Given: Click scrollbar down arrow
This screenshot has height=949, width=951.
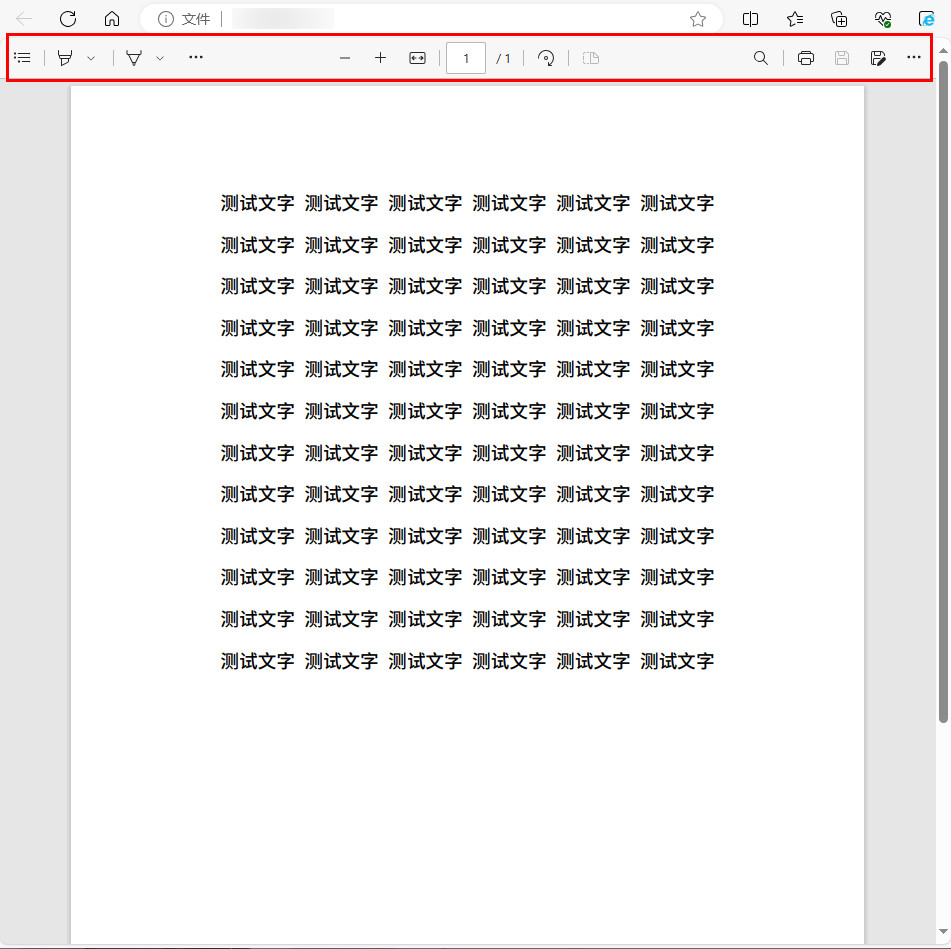Looking at the screenshot, I should click(943, 931).
